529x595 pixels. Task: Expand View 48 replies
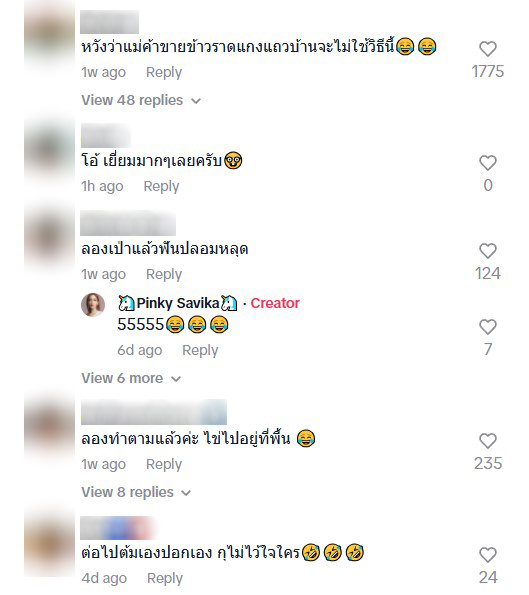pos(141,101)
